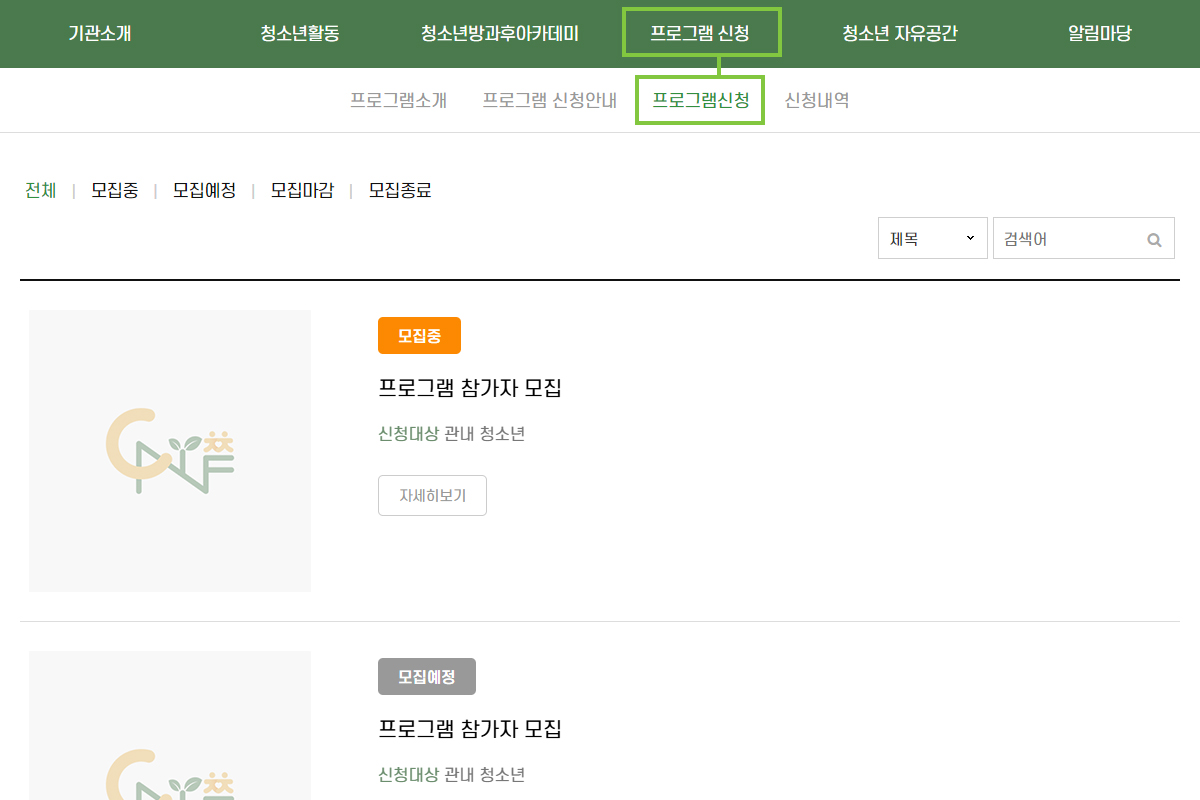Image resolution: width=1200 pixels, height=800 pixels.
Task: Select the 프로그램신청 submenu
Action: click(x=700, y=100)
